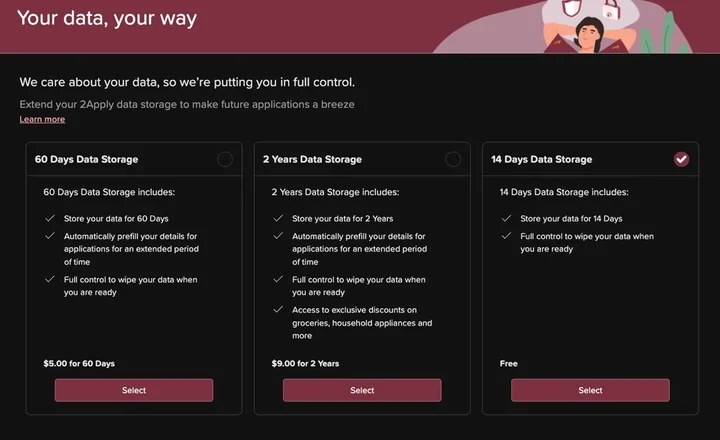The height and width of the screenshot is (440, 720).
Task: Click the woman illustration in the banner
Action: (x=590, y=34)
